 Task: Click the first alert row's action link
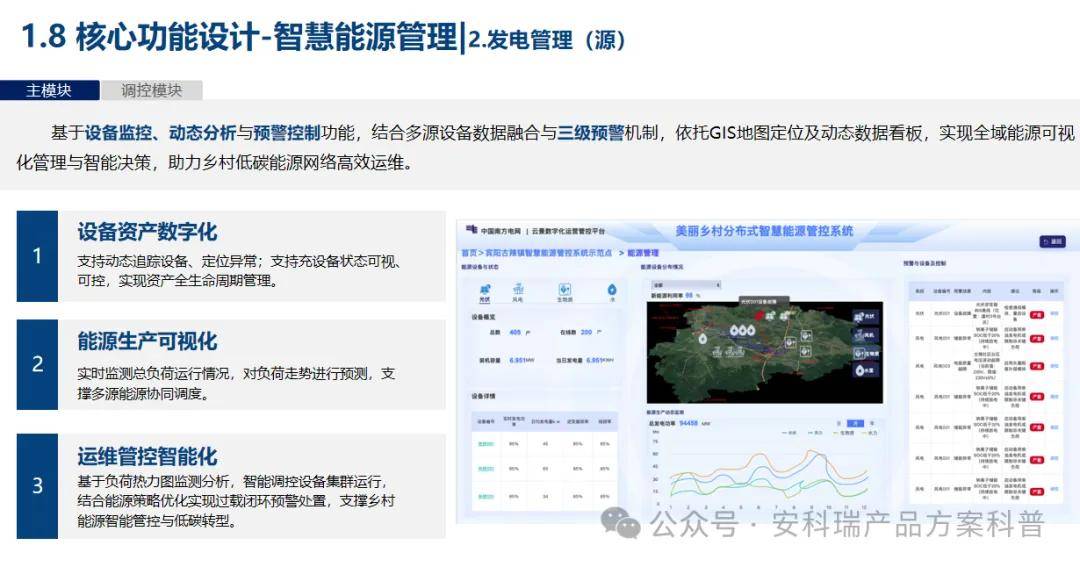point(1054,313)
